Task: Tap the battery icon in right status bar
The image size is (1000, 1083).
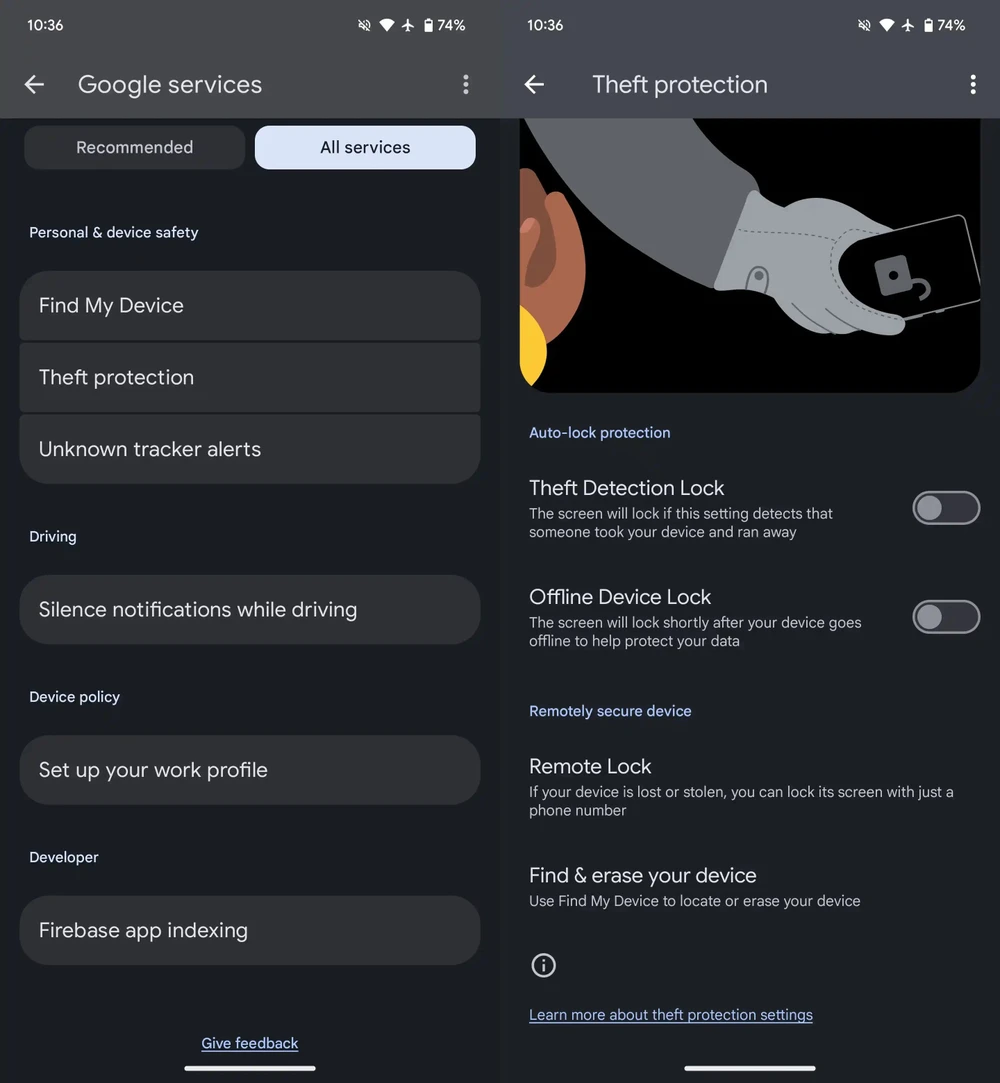Action: click(x=929, y=25)
